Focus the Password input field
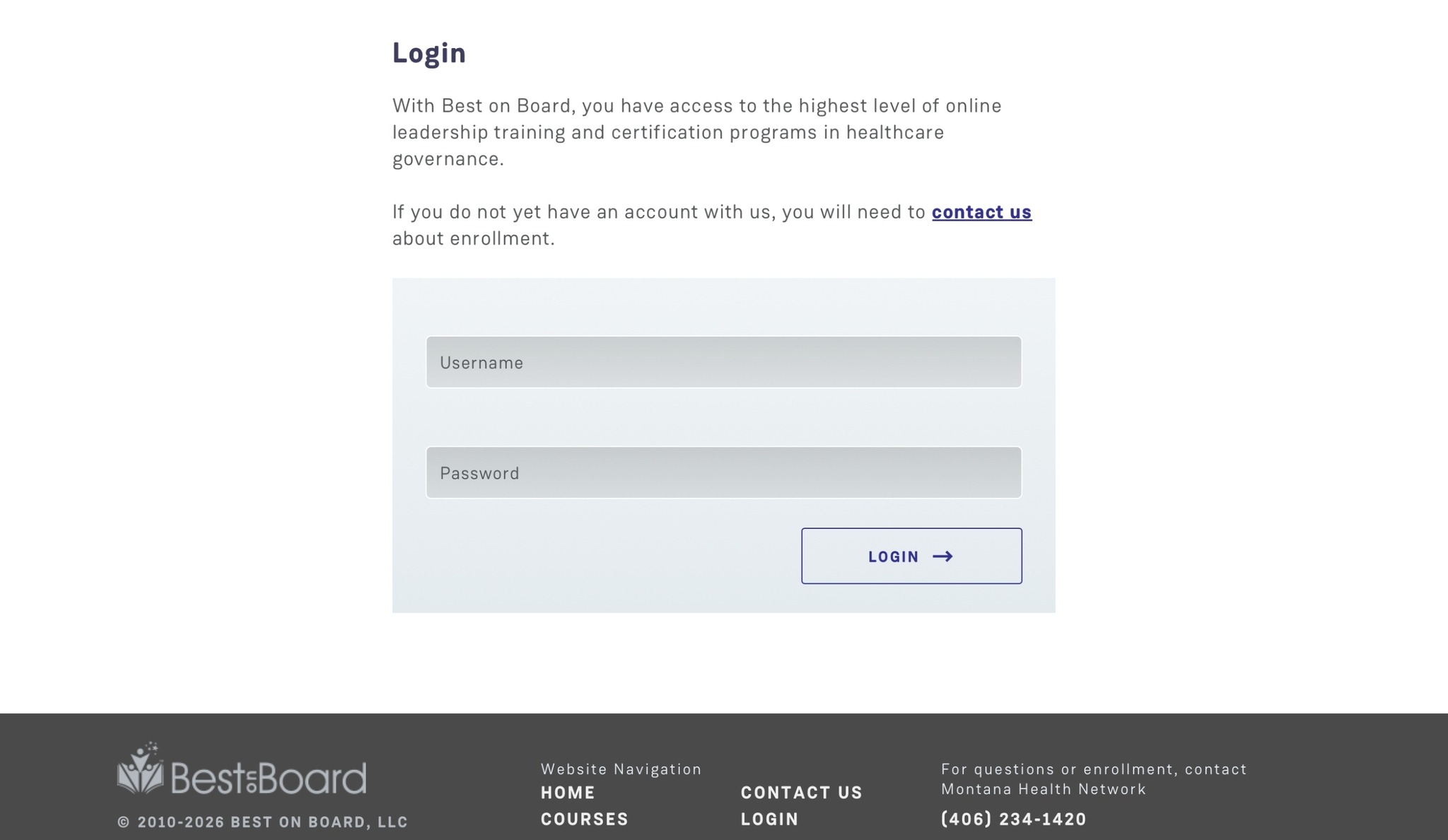Viewport: 1448px width, 840px height. 723,472
